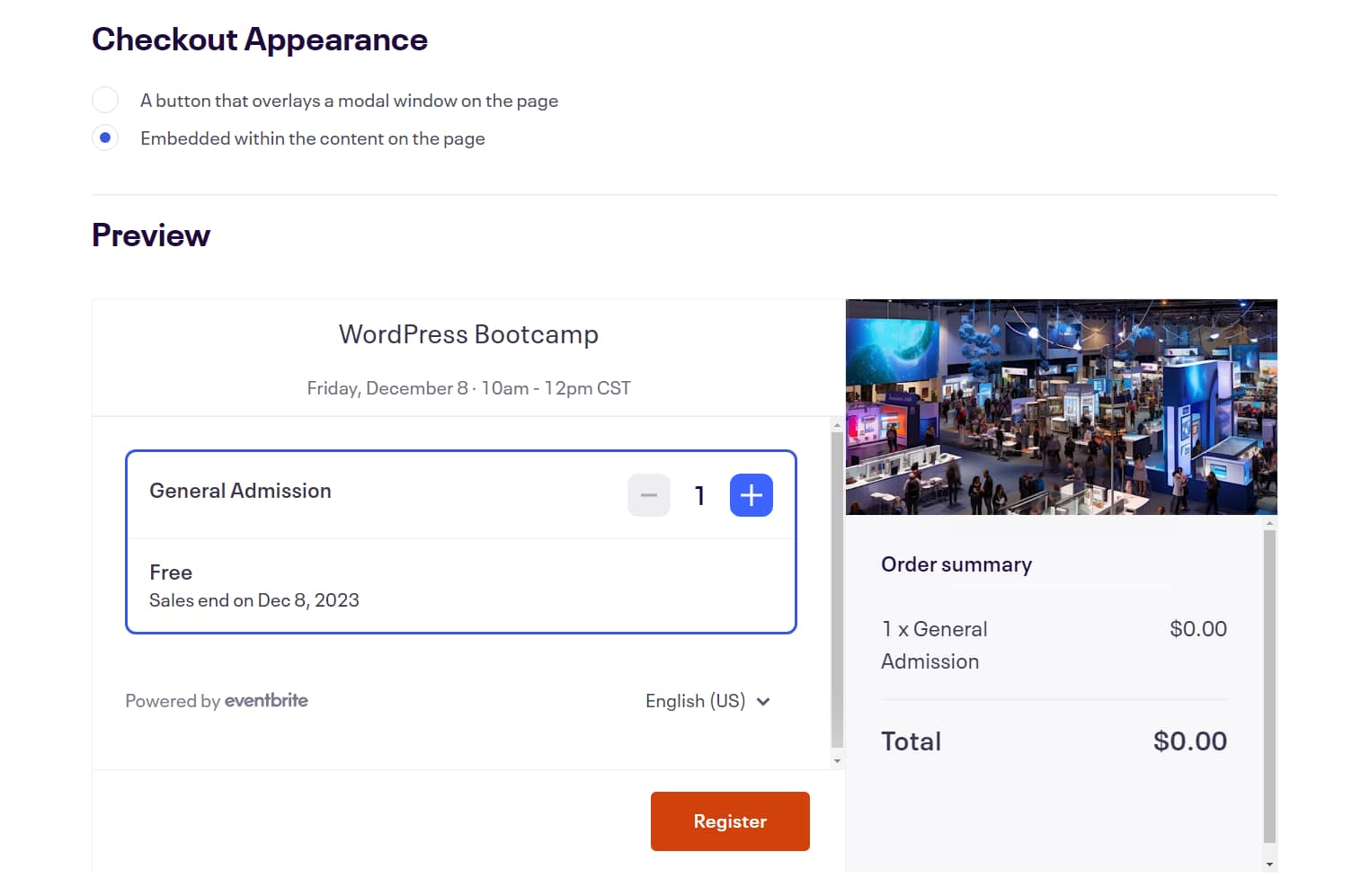
Task: Click the quantity field showing 1
Action: [x=699, y=494]
